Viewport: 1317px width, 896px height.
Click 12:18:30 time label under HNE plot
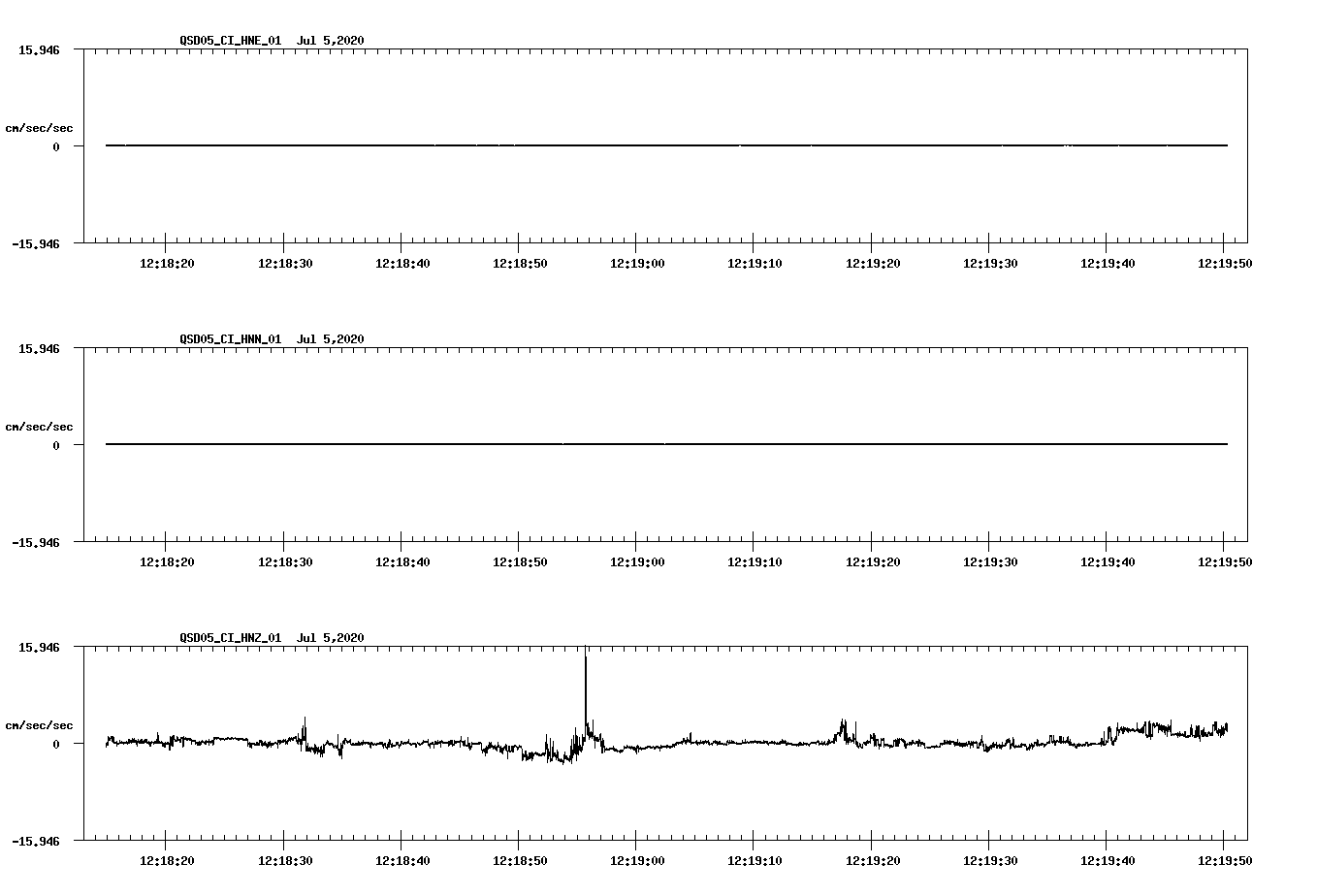[284, 263]
